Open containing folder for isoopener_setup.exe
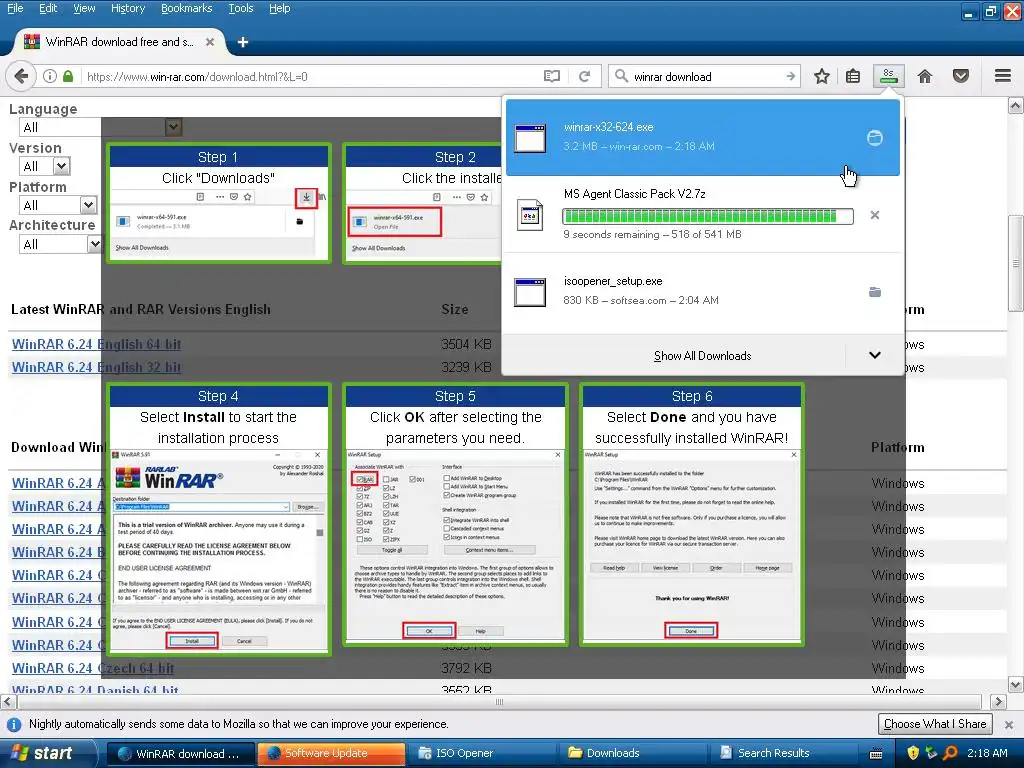Image resolution: width=1024 pixels, height=768 pixels. pos(874,292)
